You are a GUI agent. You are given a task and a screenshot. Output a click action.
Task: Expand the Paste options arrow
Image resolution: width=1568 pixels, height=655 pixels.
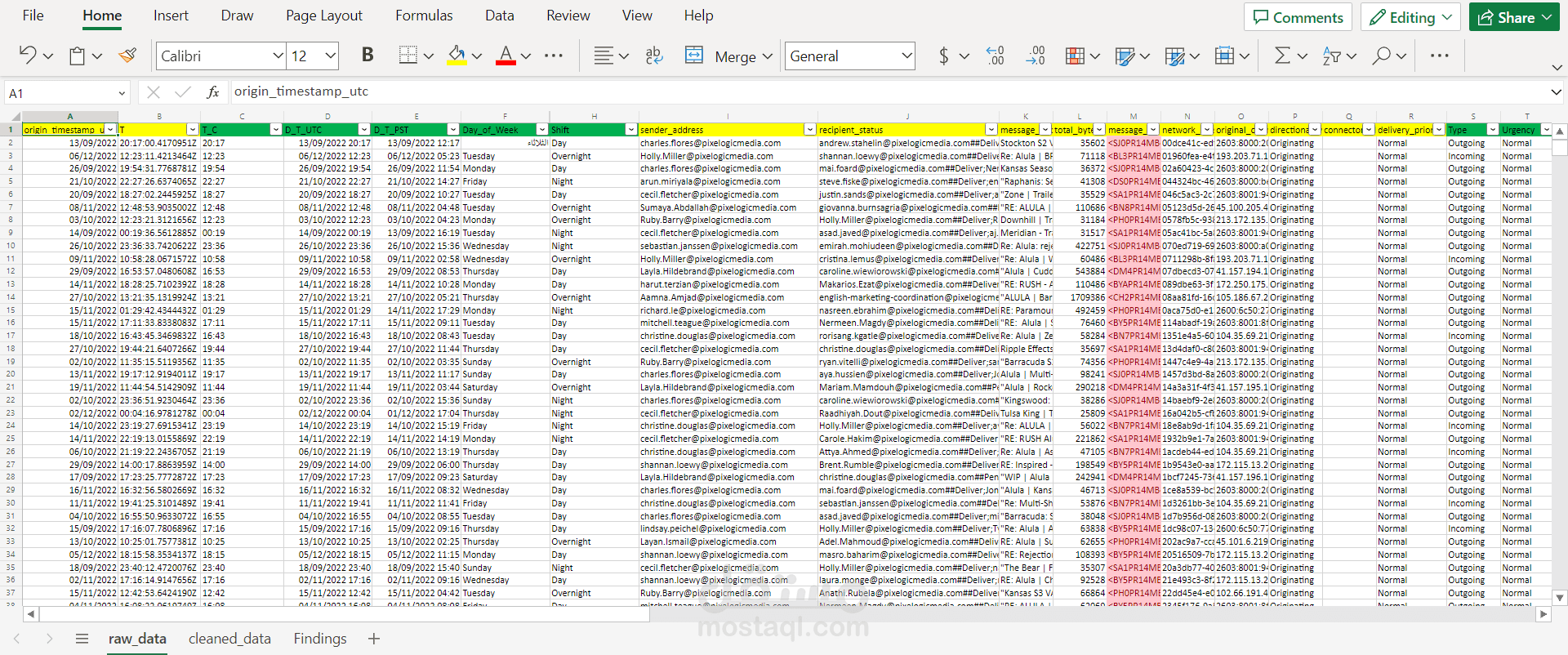coord(97,56)
